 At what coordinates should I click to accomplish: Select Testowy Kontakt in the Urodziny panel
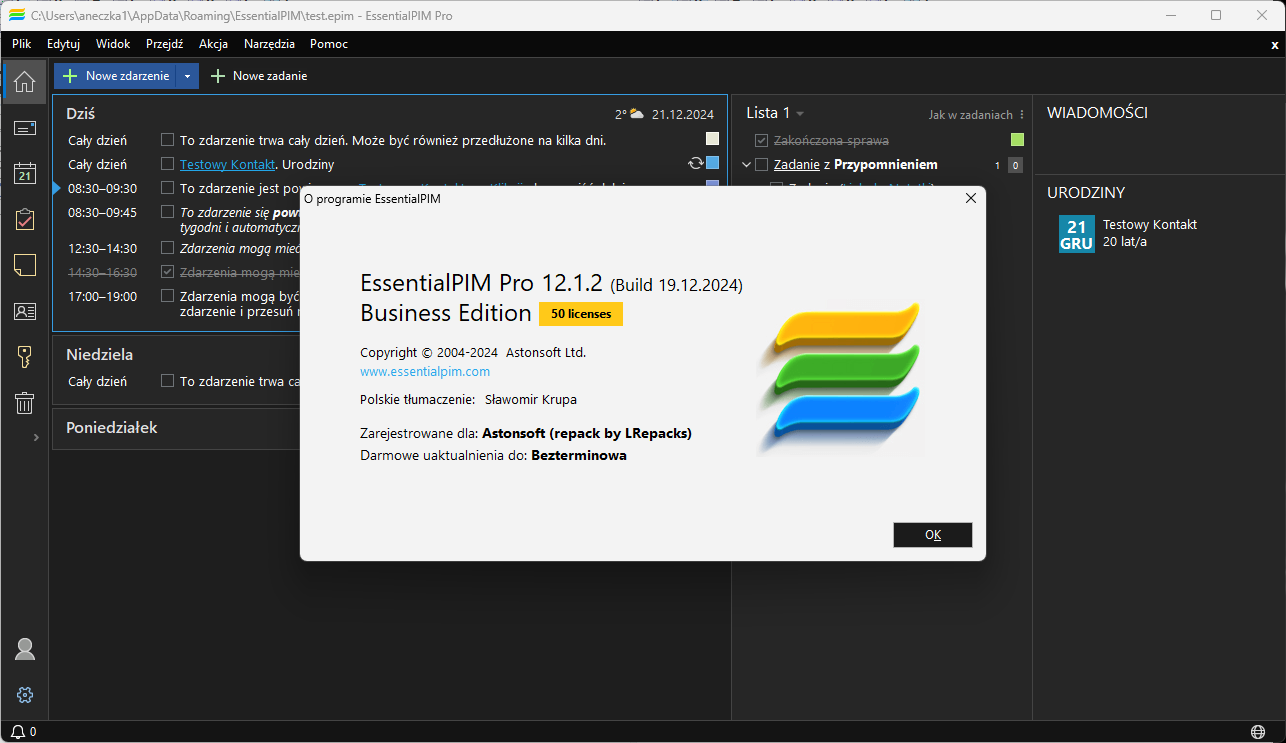[1150, 225]
